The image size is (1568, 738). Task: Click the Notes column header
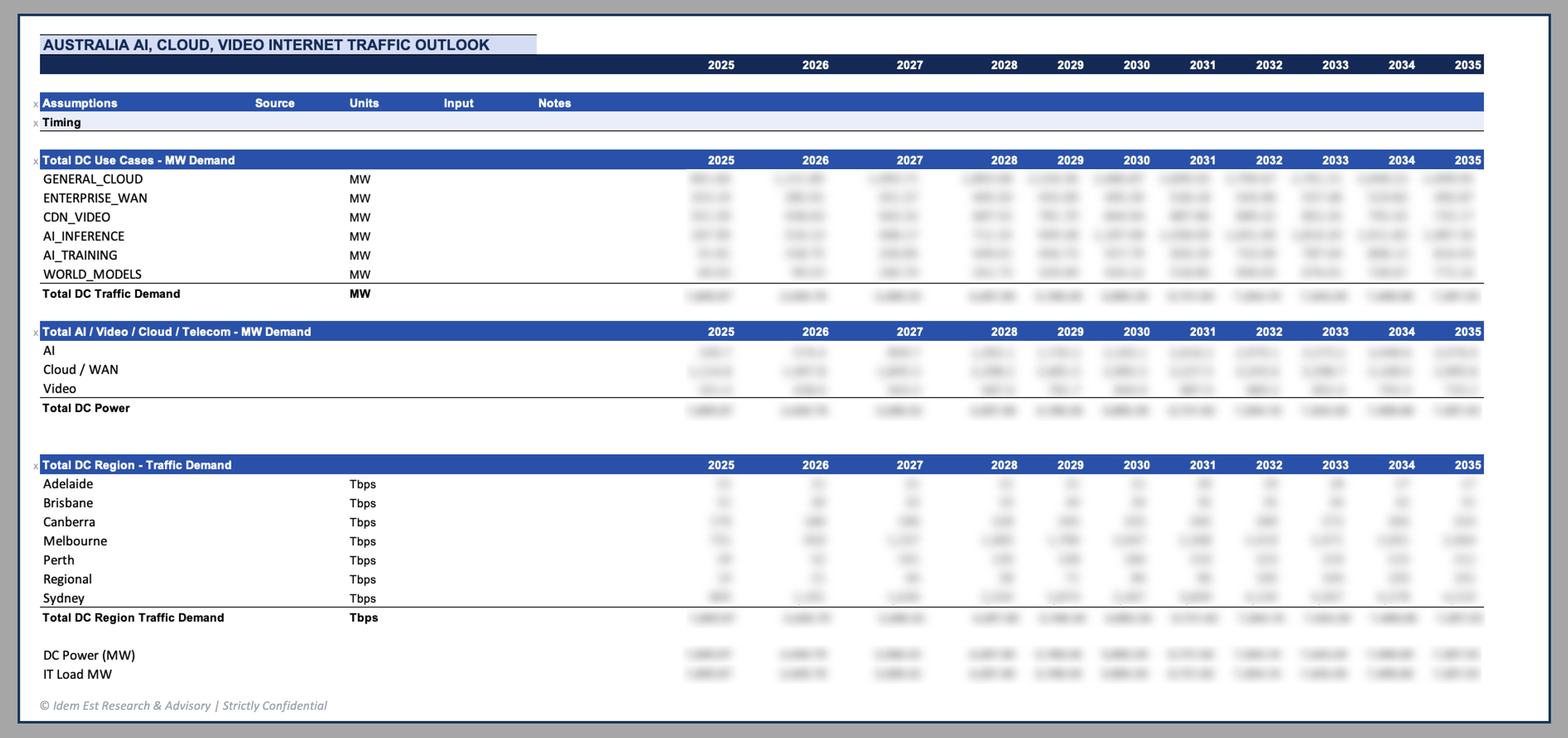tap(554, 103)
